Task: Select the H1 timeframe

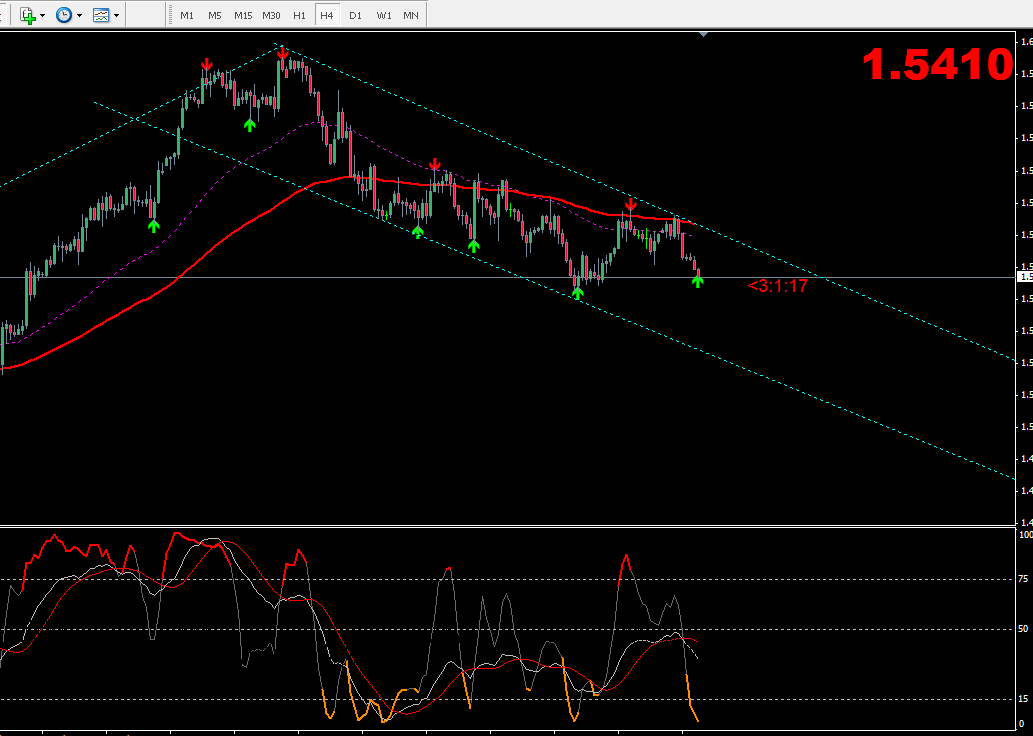Action: click(299, 15)
